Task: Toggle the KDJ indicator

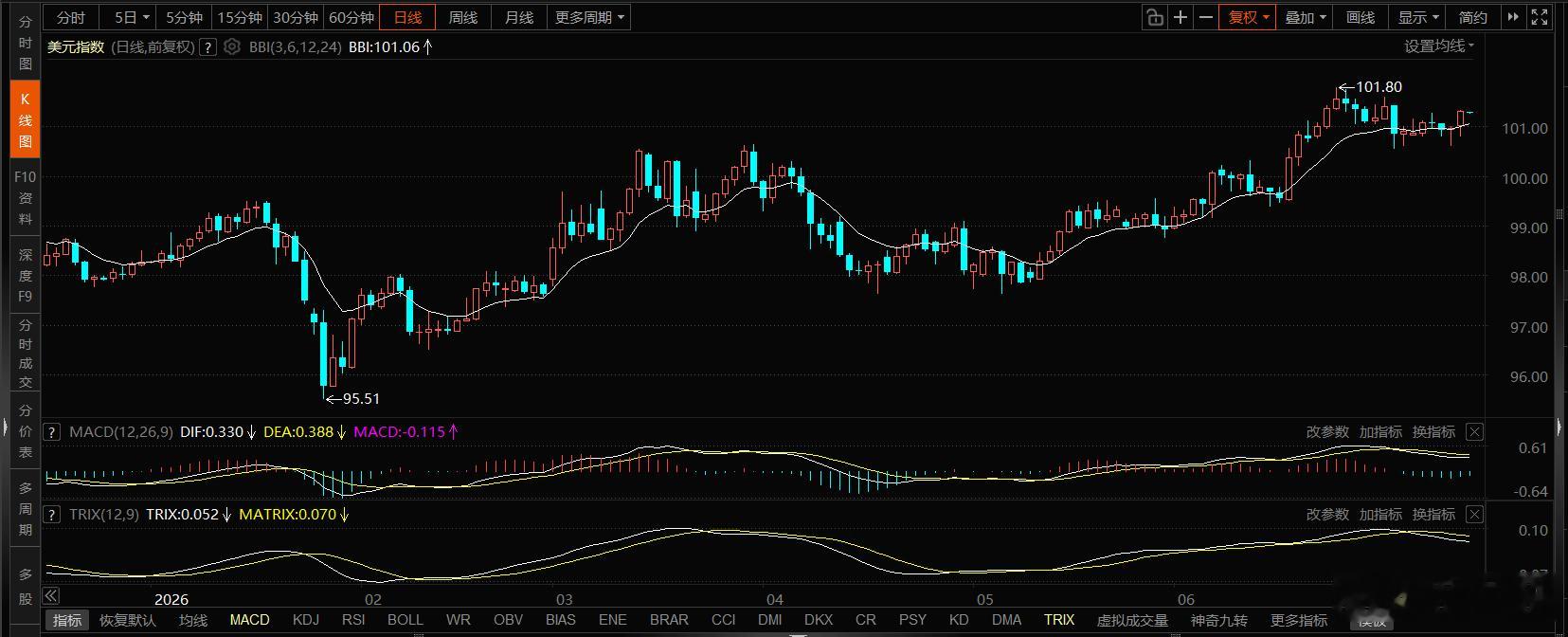Action: tap(306, 620)
